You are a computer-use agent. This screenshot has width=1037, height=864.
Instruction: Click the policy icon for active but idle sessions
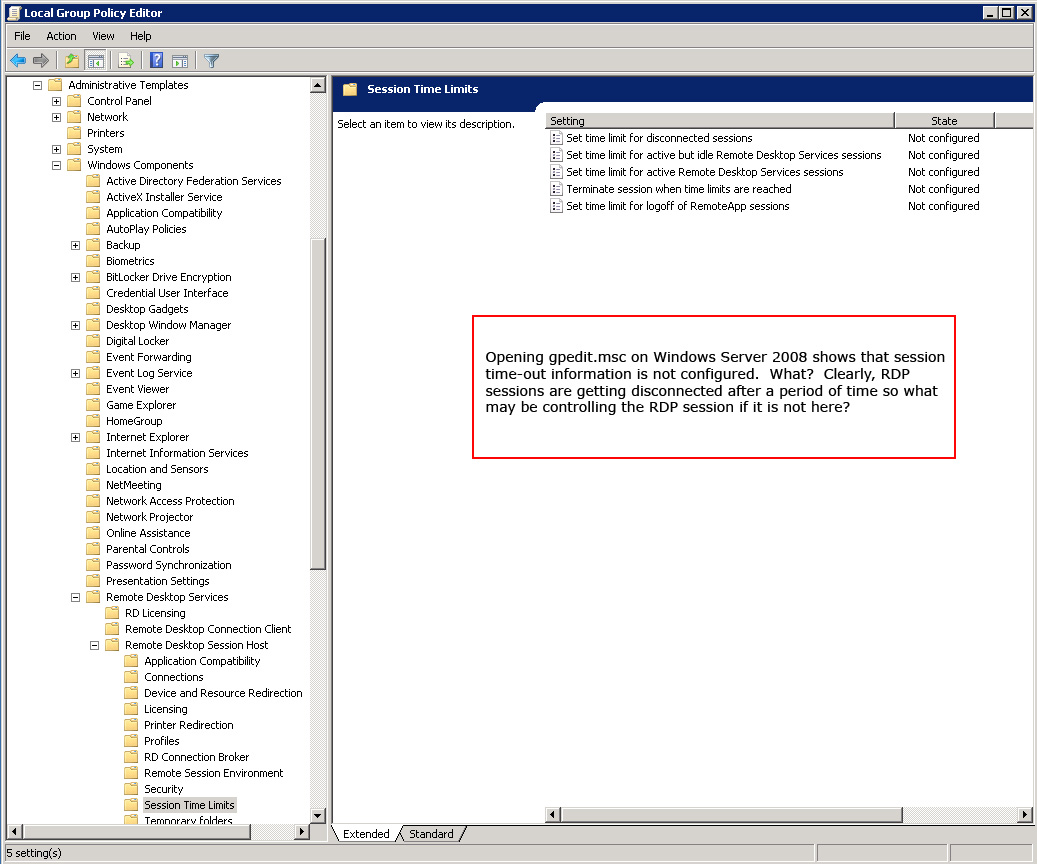tap(556, 155)
